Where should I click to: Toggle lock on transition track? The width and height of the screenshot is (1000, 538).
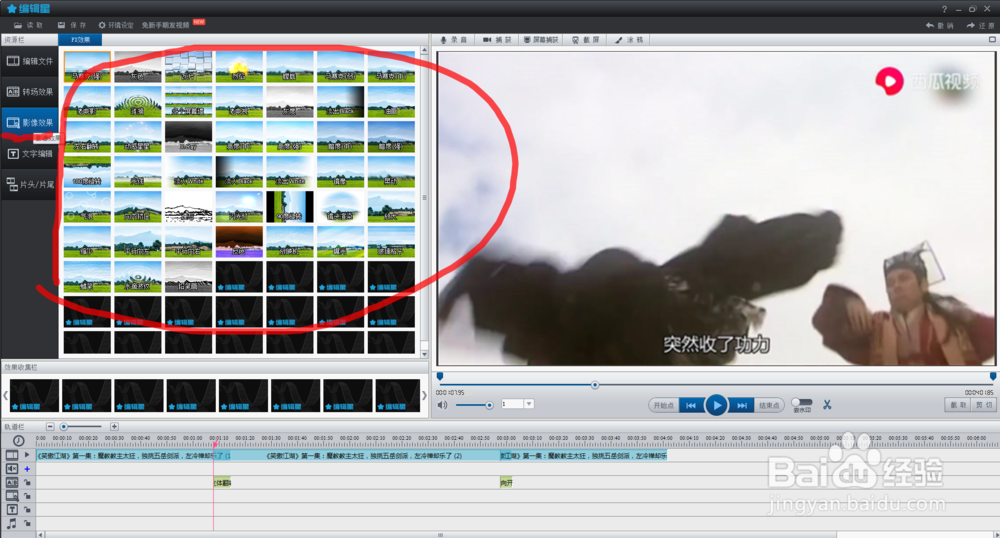27,483
